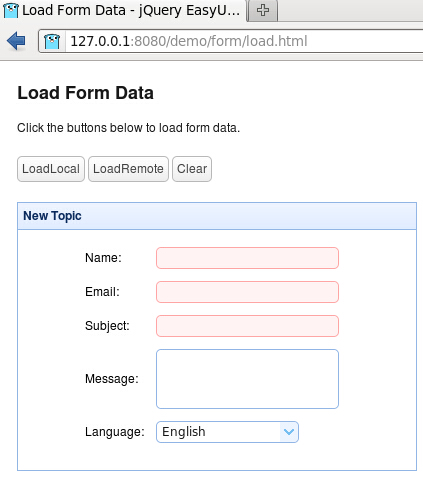Click the gopher favicon on the tab

pos(10,10)
